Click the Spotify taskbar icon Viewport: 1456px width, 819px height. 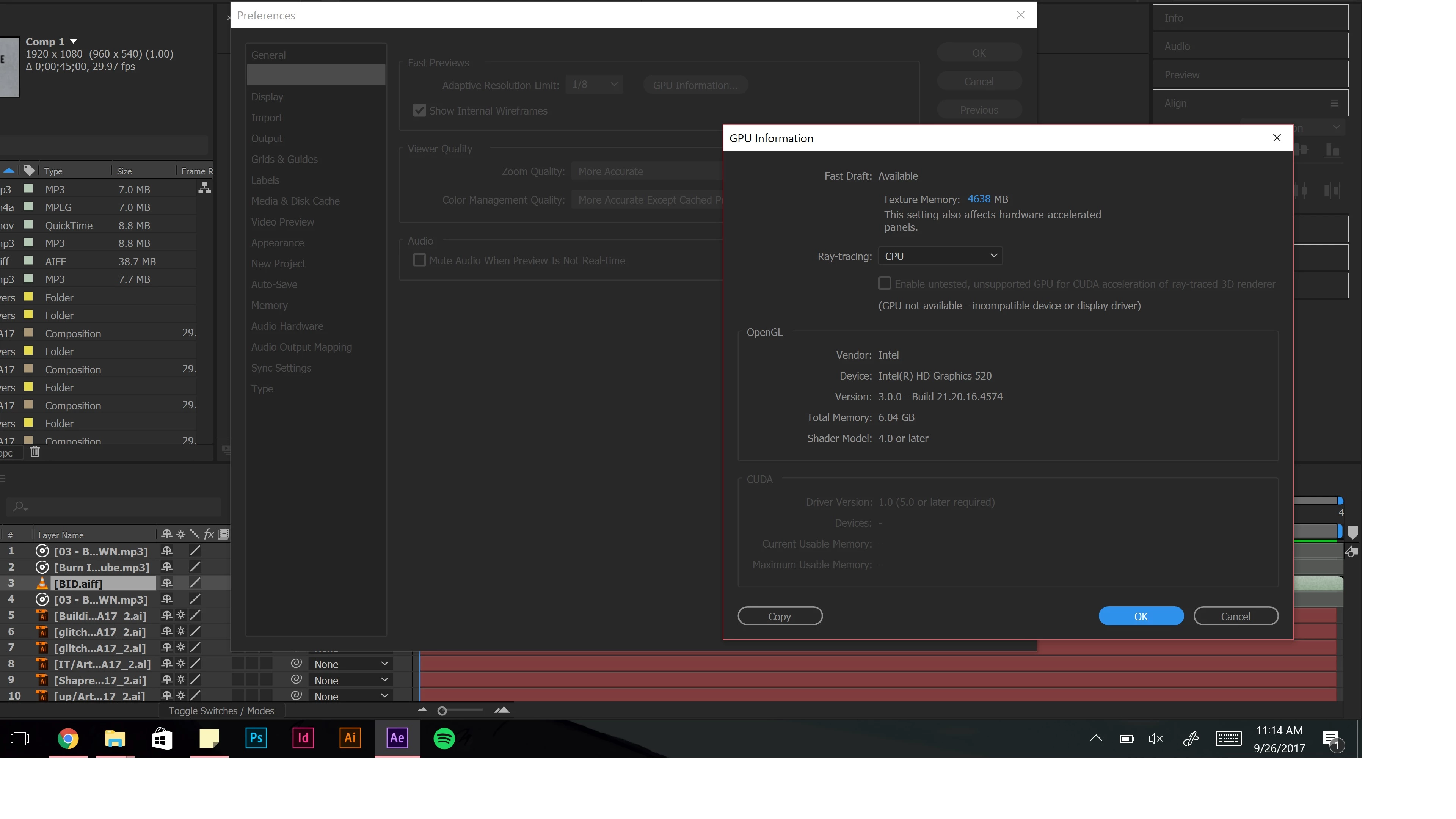[x=444, y=738]
